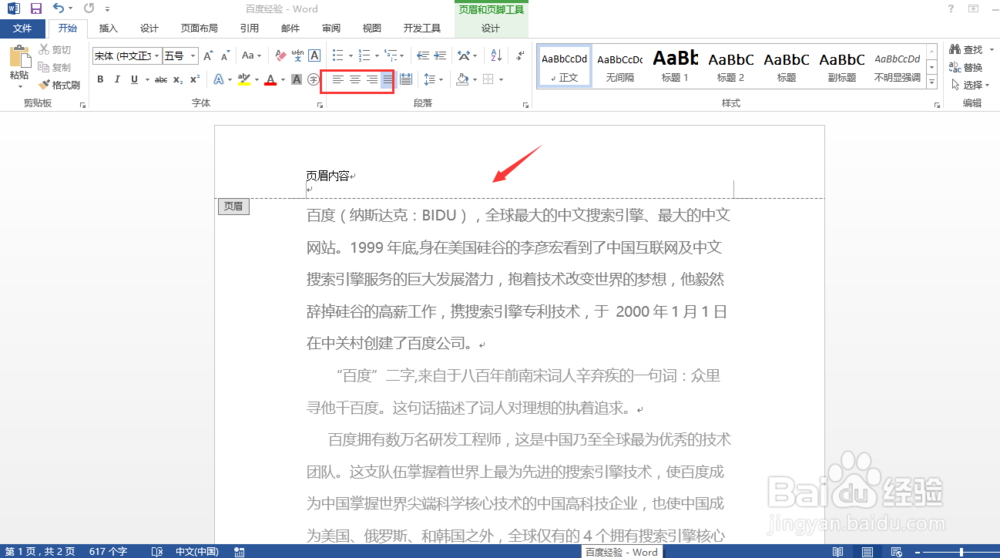Toggle Italic formatting
The width and height of the screenshot is (1000, 558).
(117, 80)
